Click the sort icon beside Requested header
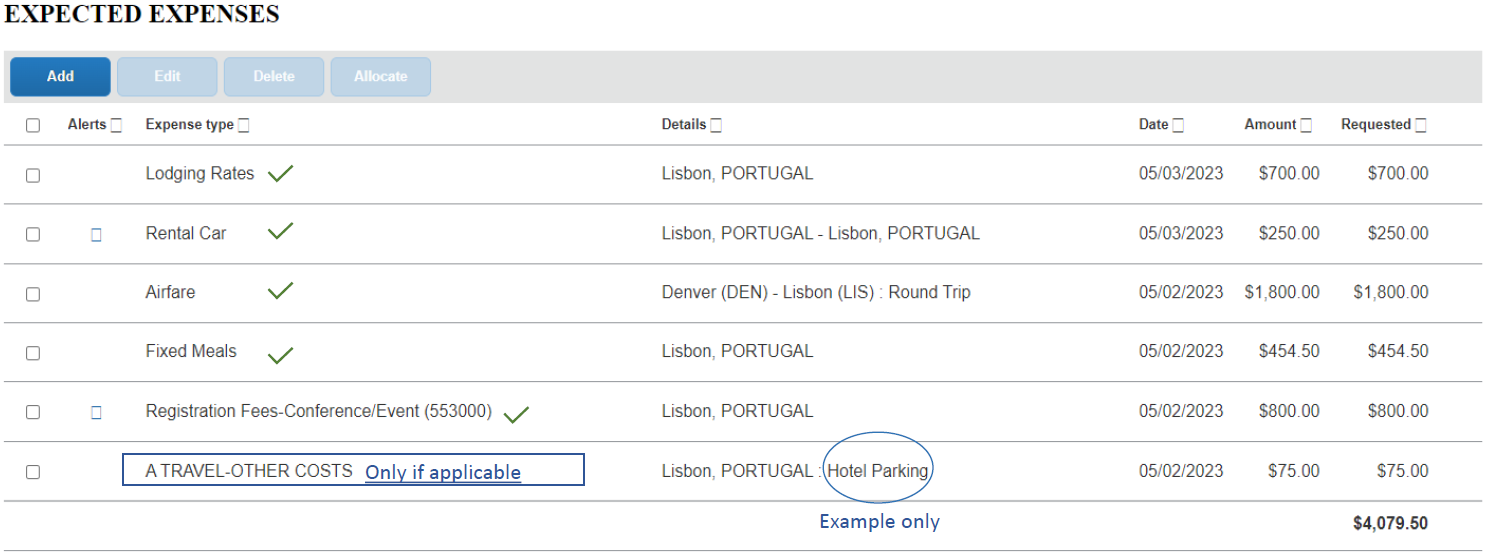 click(1421, 126)
